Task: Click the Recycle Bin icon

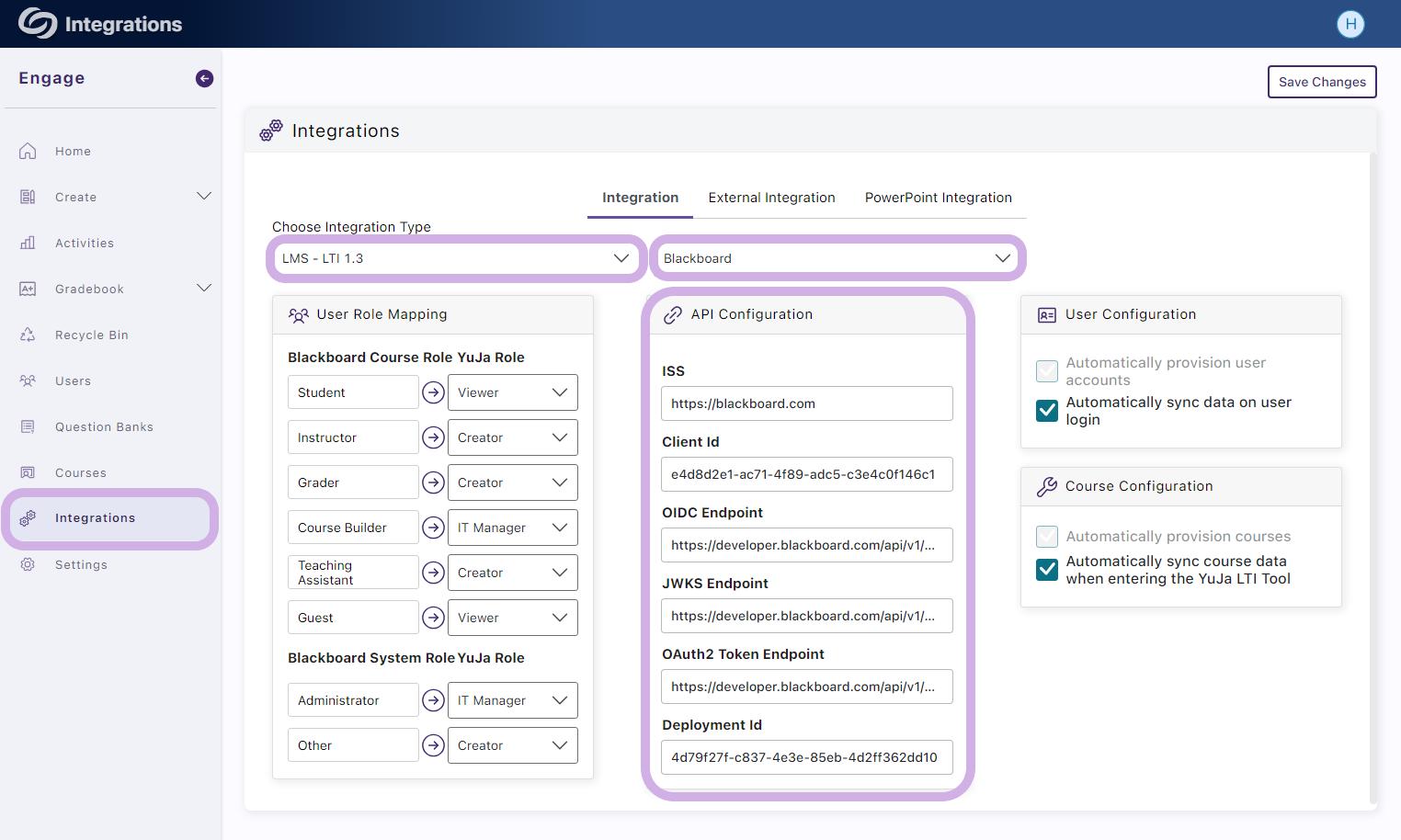Action: pos(28,335)
